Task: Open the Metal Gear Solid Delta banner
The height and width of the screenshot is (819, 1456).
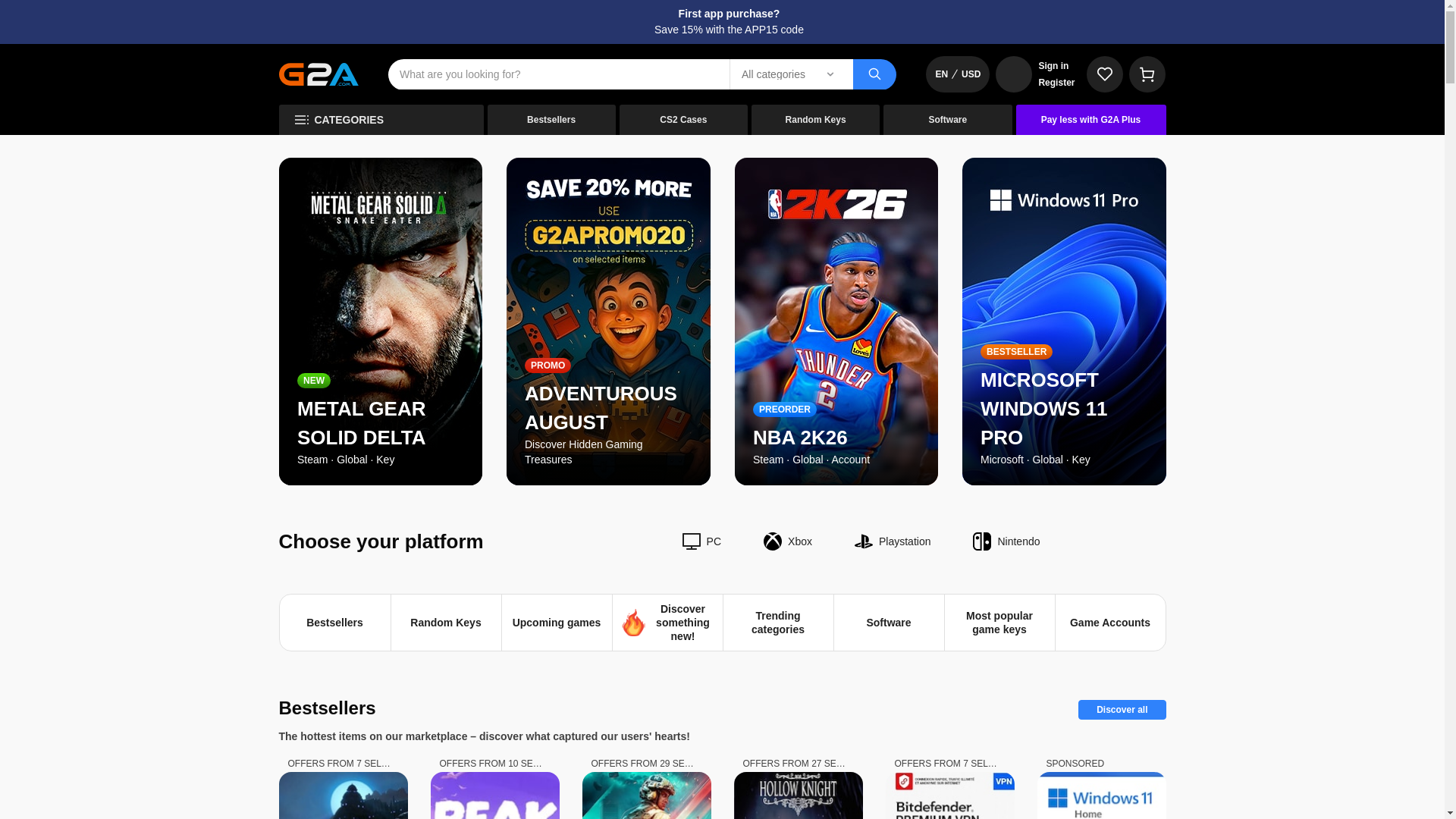Action: pos(381,322)
